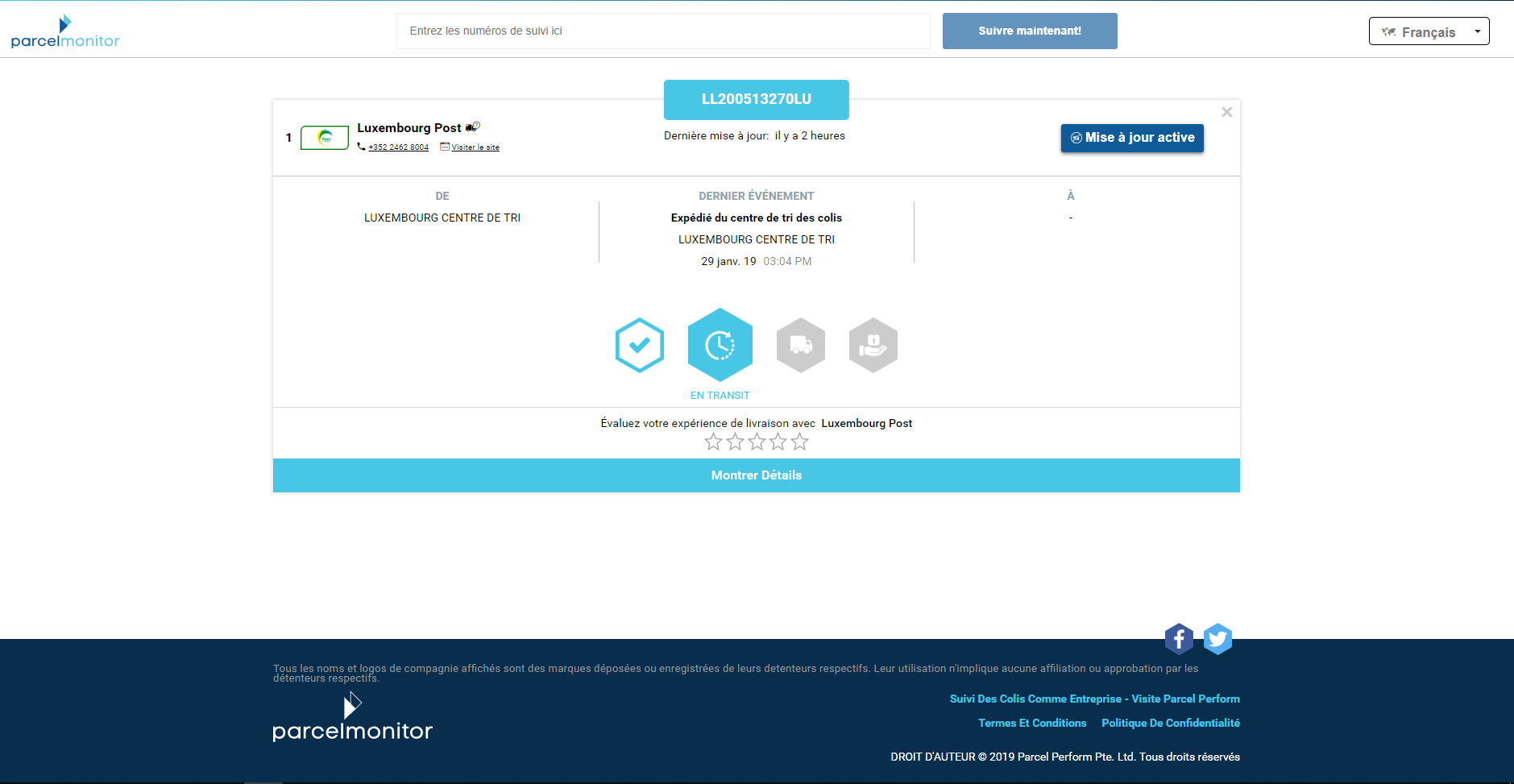
Task: Rate delivery with two stars
Action: pos(735,442)
